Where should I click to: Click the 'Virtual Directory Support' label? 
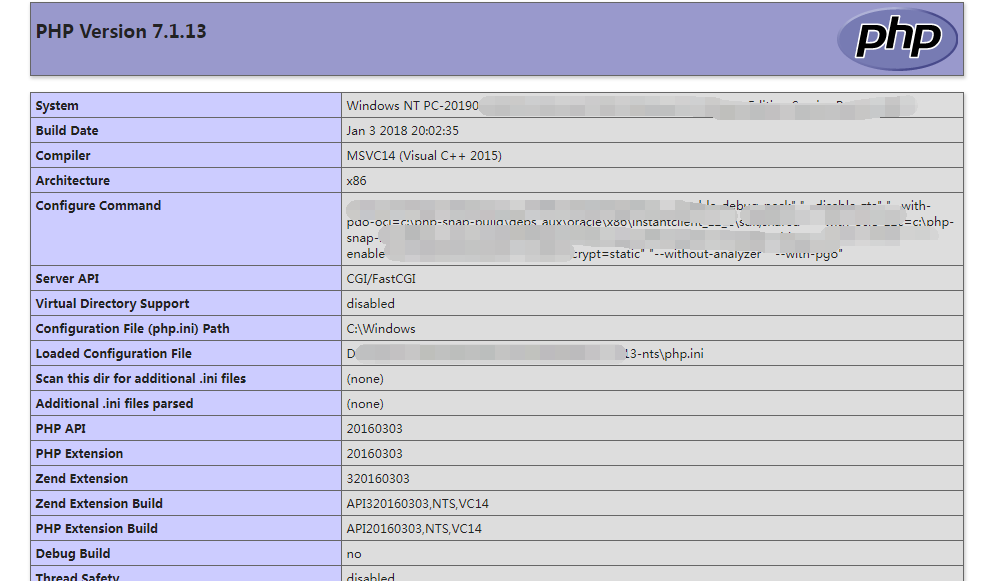click(x=112, y=304)
